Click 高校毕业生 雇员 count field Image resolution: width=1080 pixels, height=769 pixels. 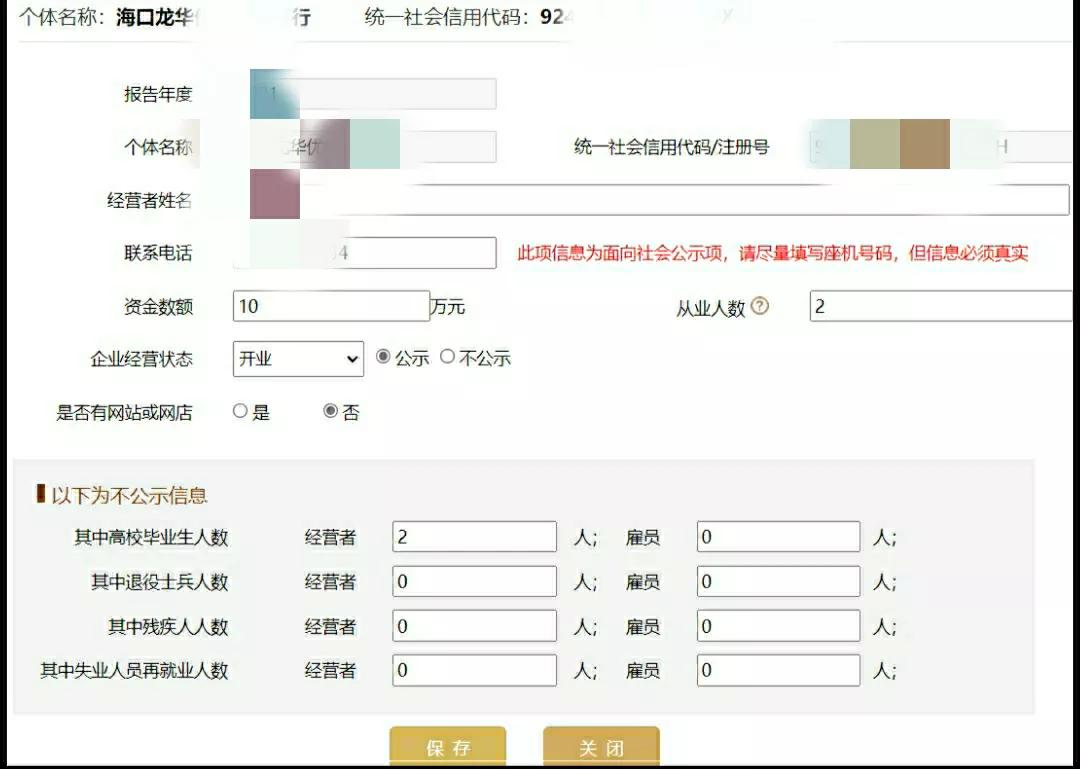click(x=778, y=537)
